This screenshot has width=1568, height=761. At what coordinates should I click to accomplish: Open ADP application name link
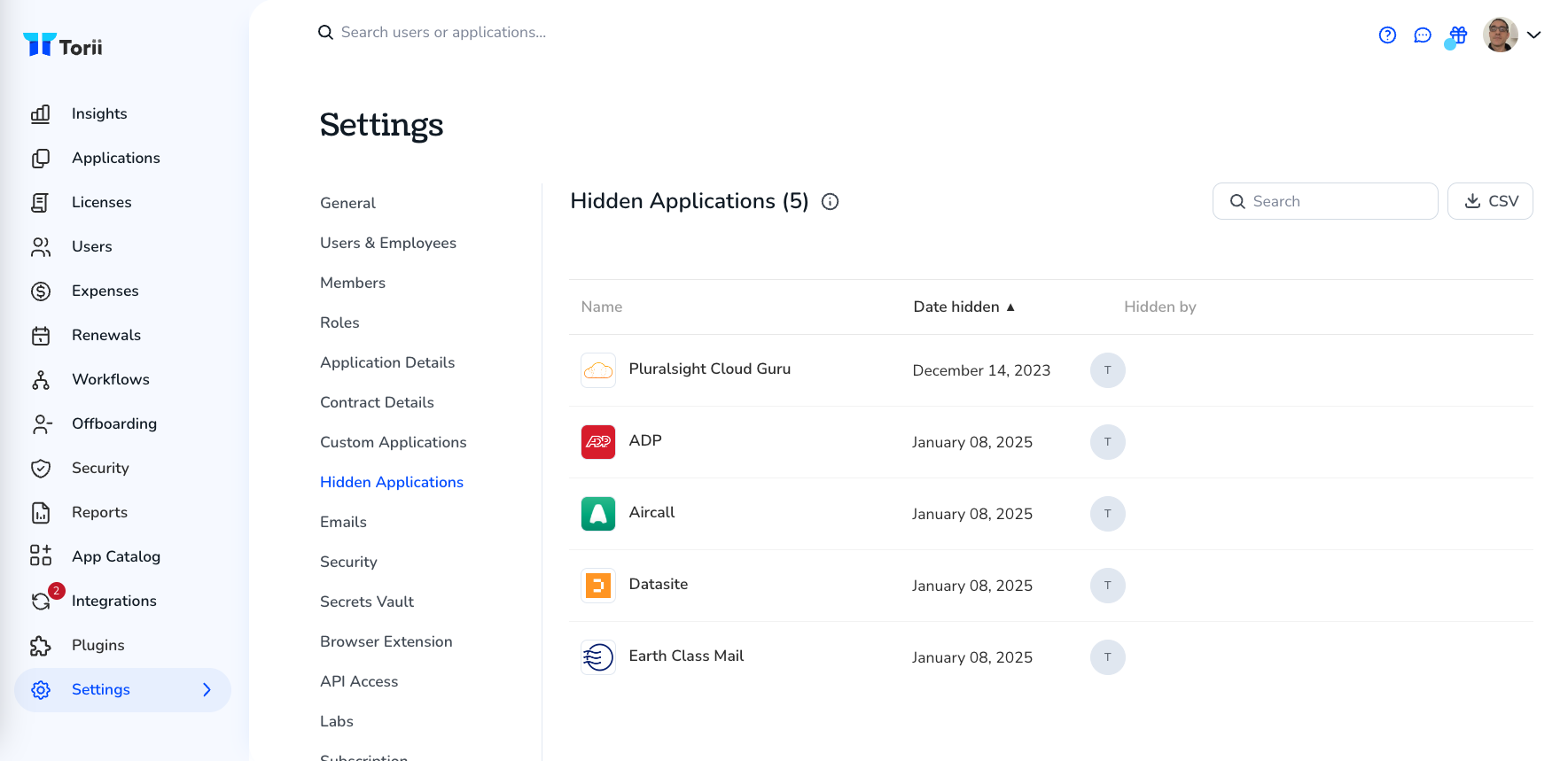tap(645, 440)
